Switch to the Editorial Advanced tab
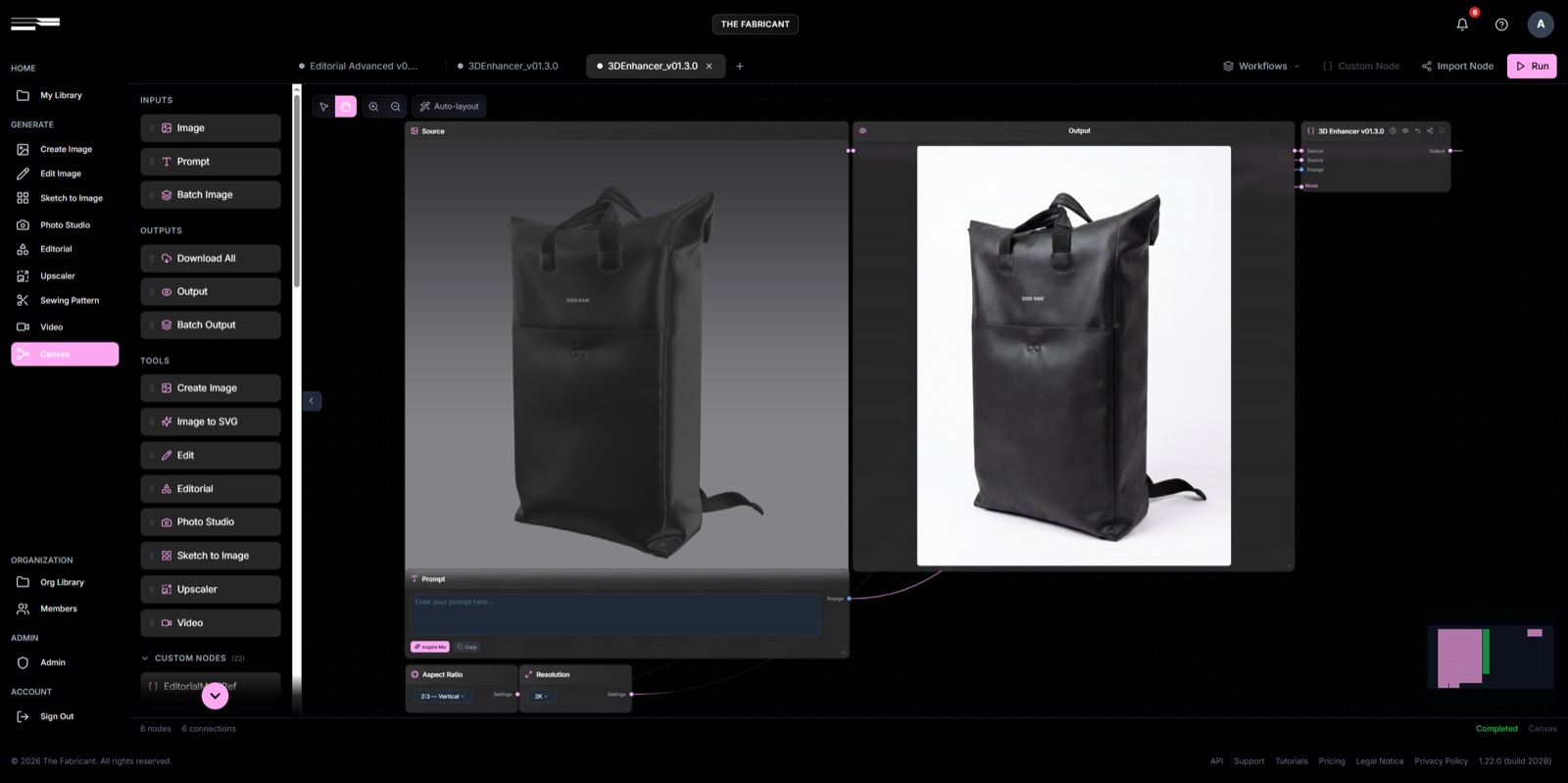Image resolution: width=1568 pixels, height=783 pixels. (x=359, y=67)
